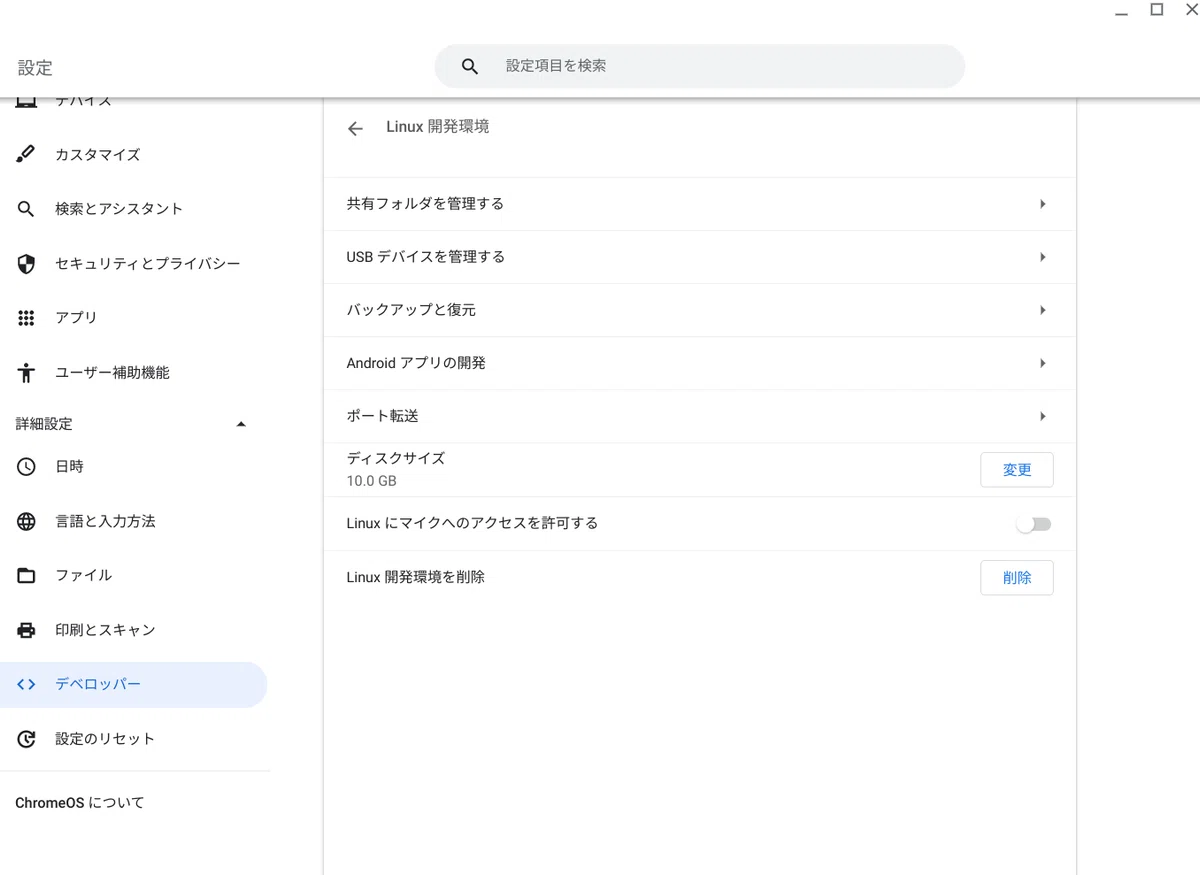Select ファイル in the sidebar
This screenshot has height=875, width=1200.
coord(134,576)
